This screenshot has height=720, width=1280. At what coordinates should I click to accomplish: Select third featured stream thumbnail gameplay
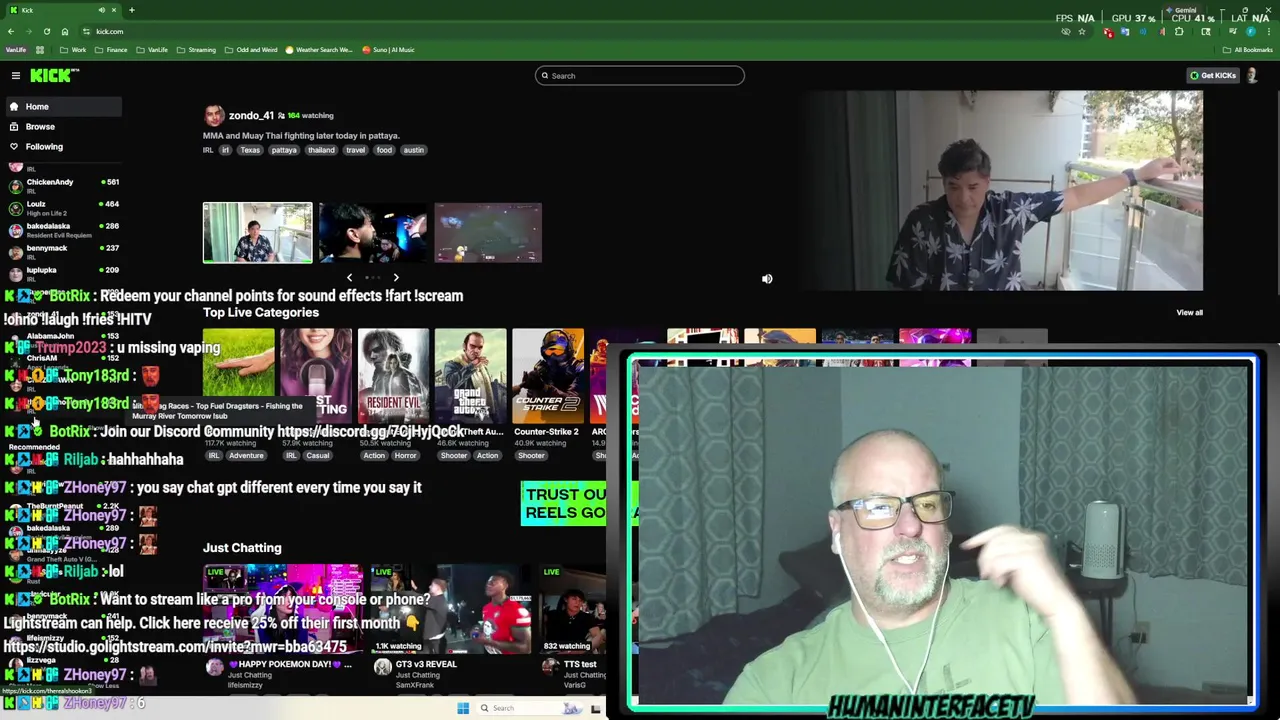488,233
